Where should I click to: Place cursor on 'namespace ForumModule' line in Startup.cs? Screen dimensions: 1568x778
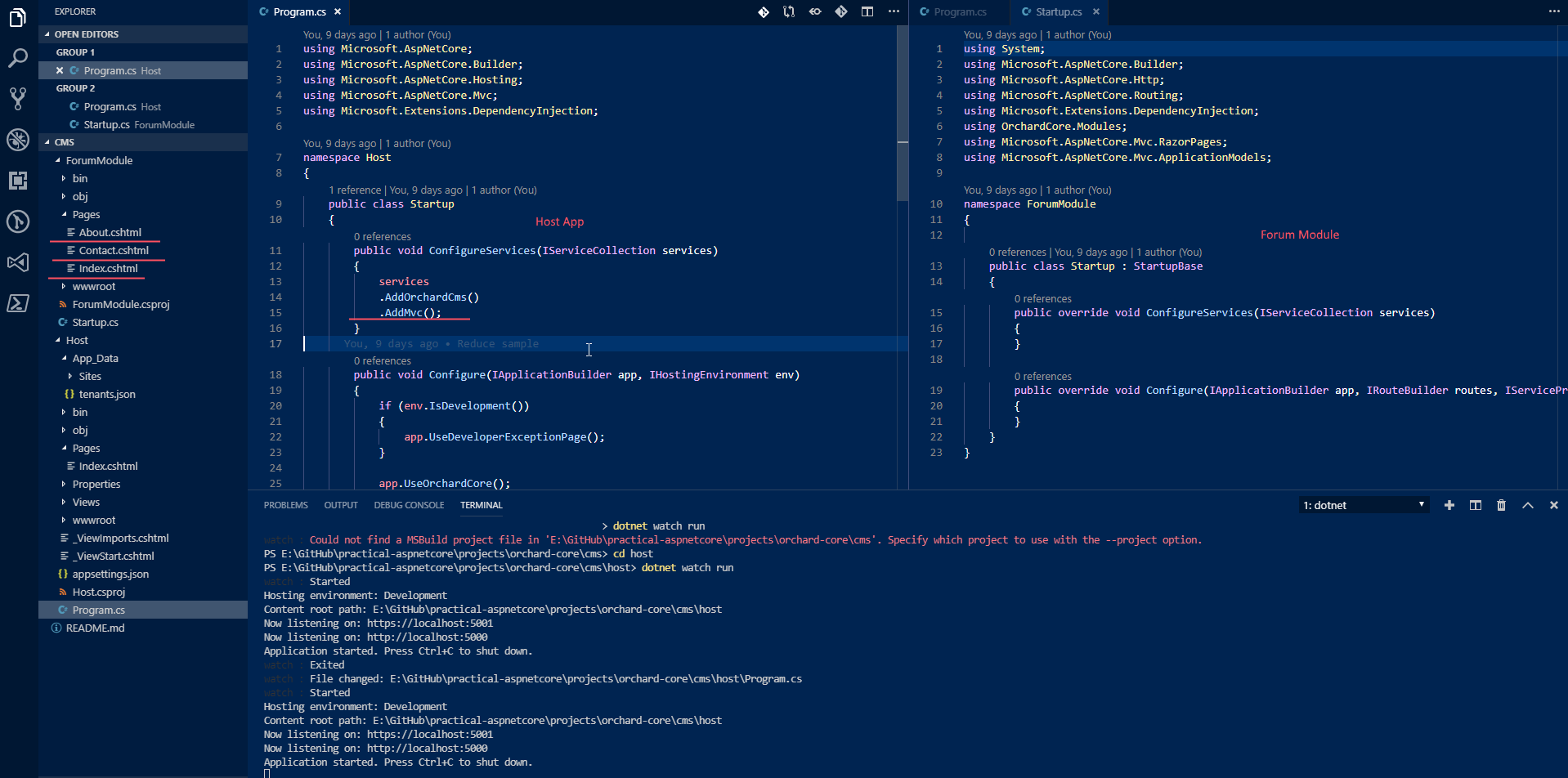pyautogui.click(x=1029, y=203)
